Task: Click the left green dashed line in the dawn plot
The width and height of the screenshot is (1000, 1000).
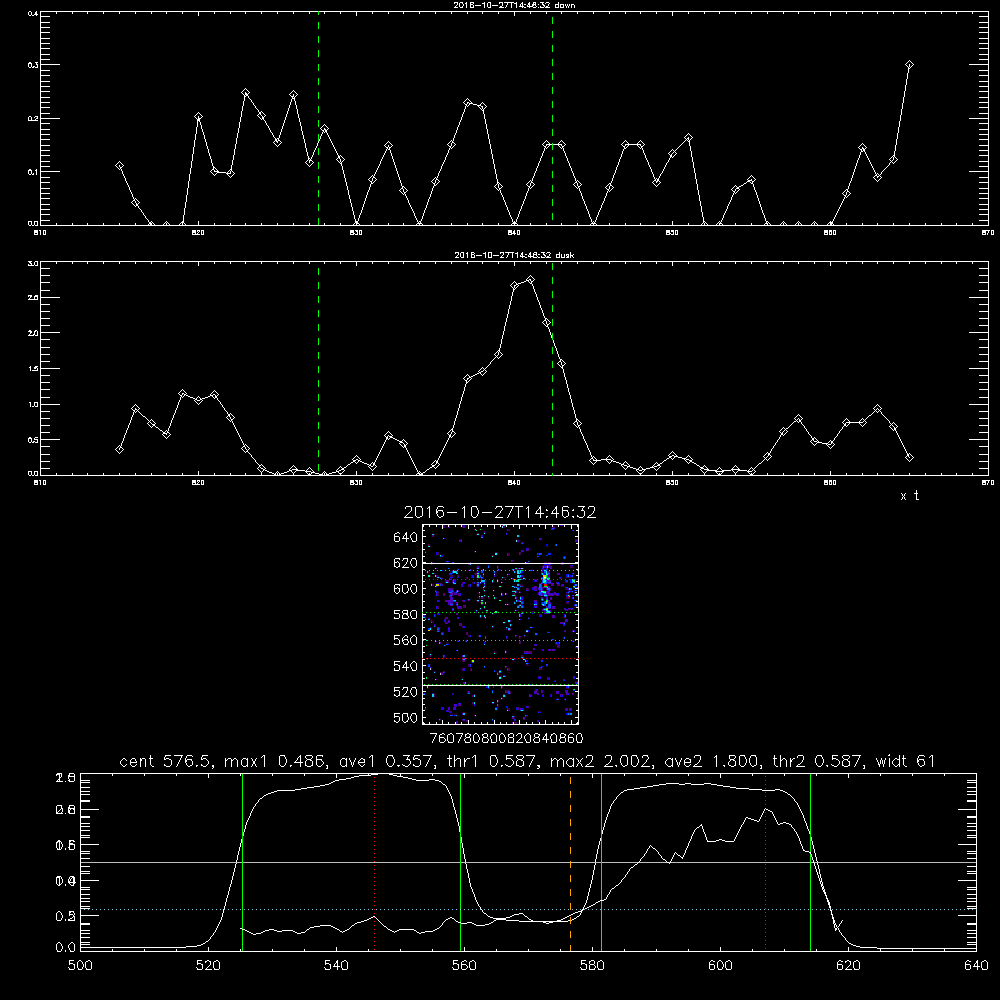Action: click(x=318, y=119)
